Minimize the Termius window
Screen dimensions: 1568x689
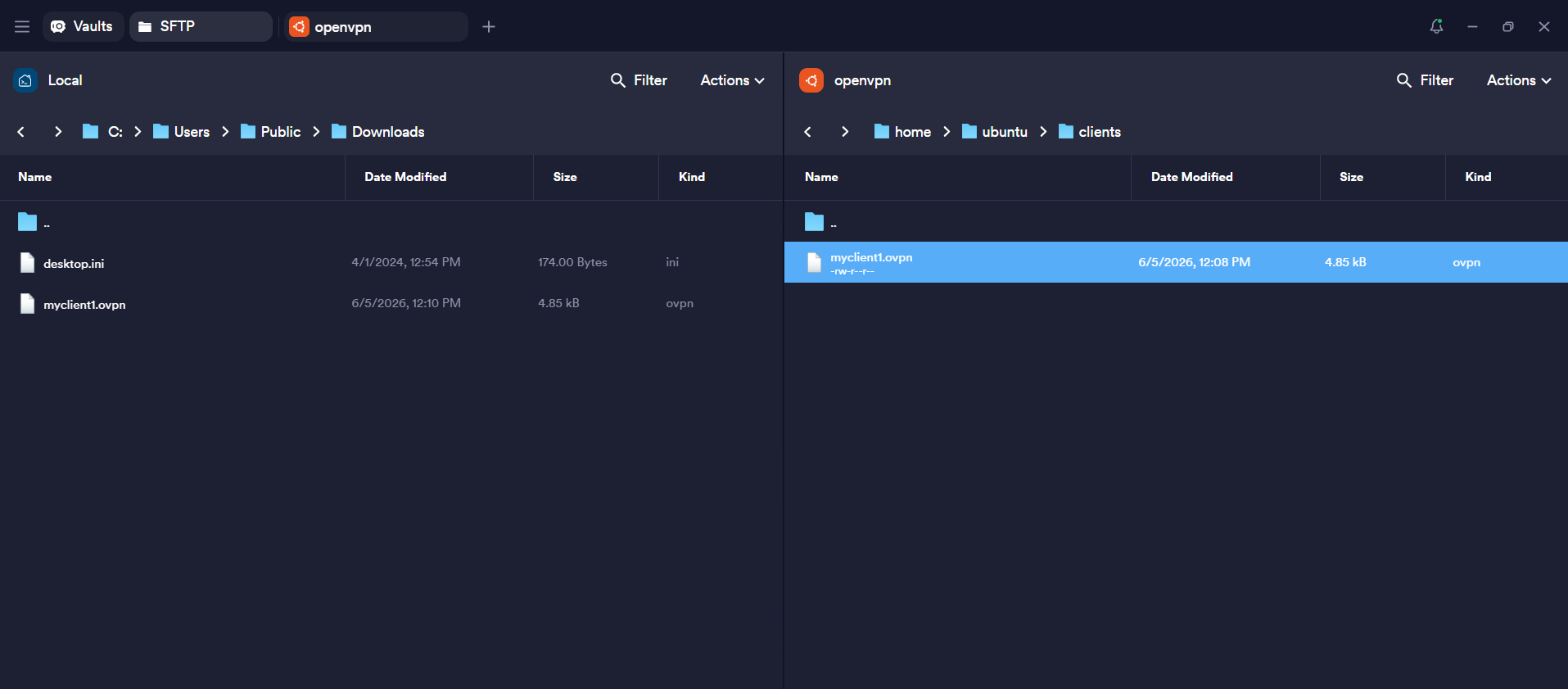click(1472, 27)
